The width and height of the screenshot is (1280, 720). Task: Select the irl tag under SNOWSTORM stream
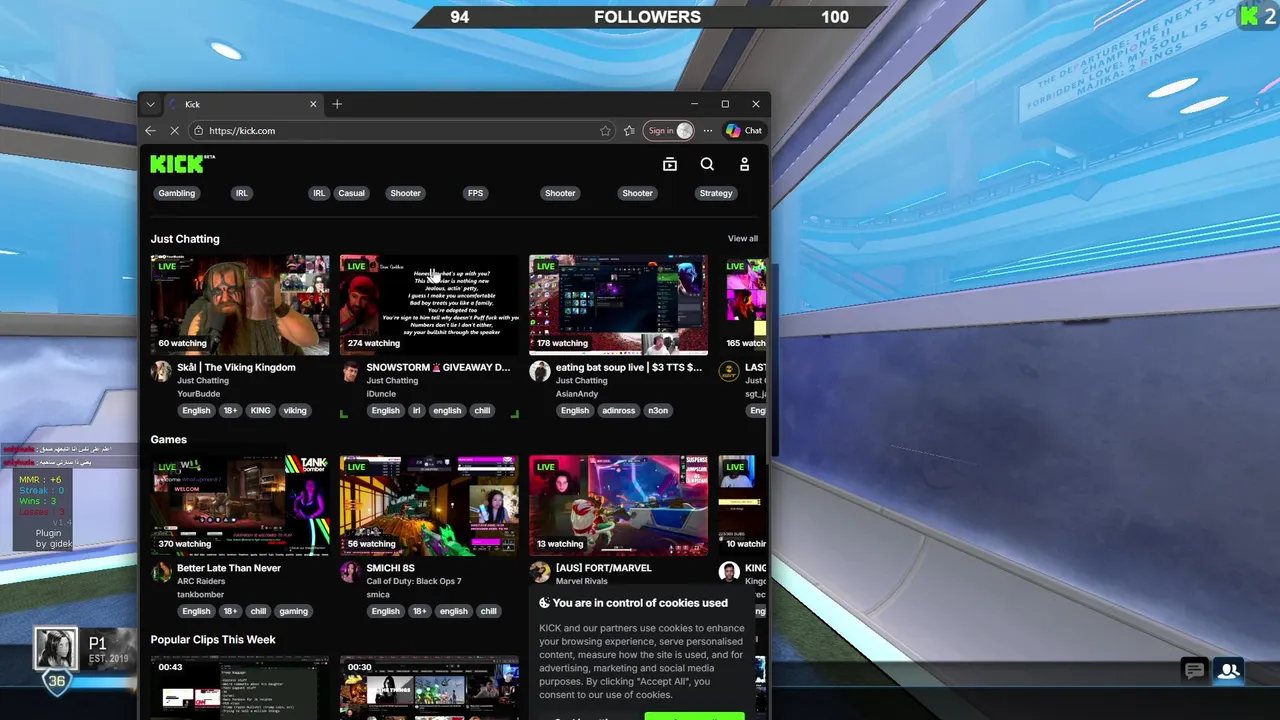pos(418,410)
